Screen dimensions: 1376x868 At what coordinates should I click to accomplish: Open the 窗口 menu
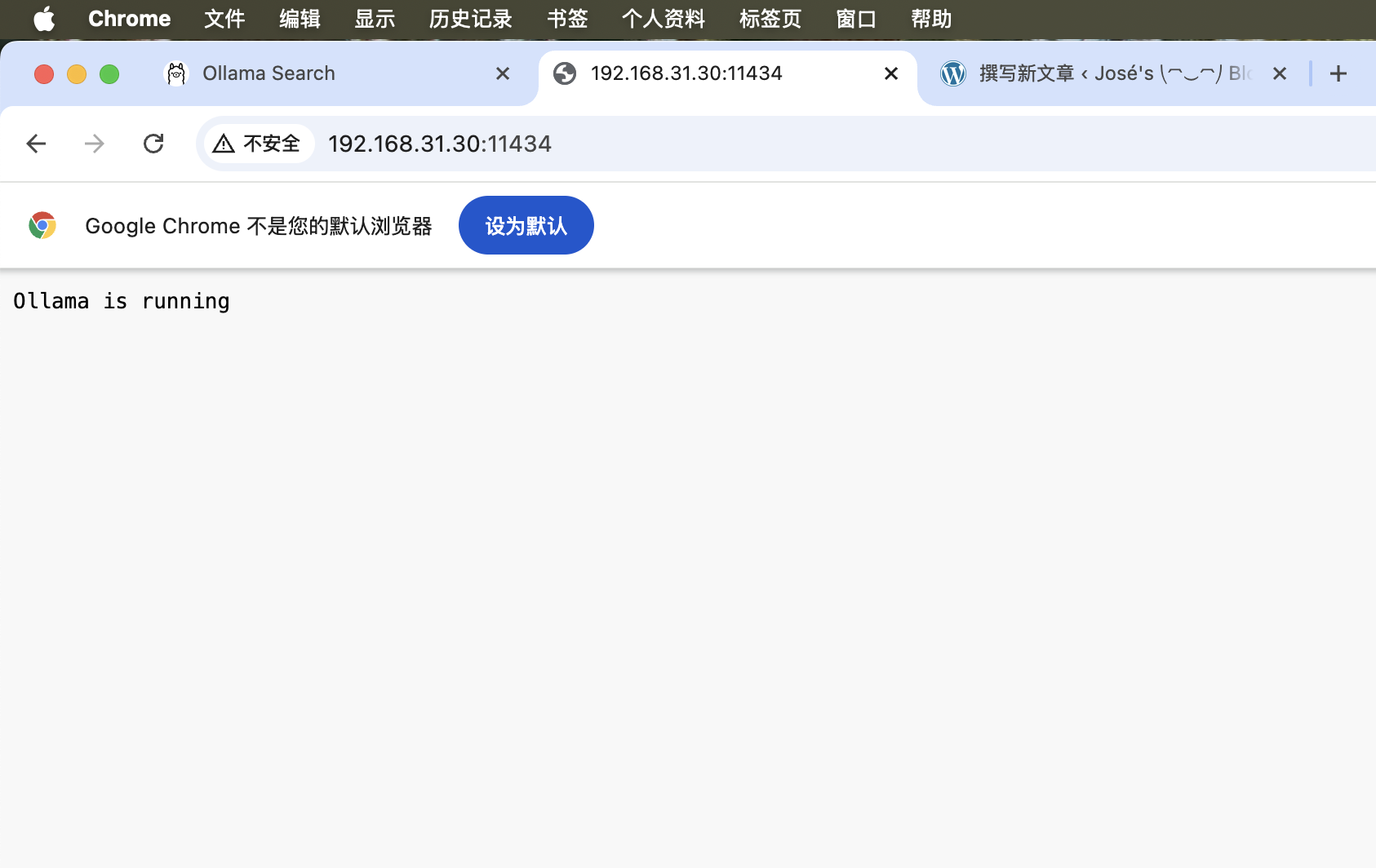(856, 18)
